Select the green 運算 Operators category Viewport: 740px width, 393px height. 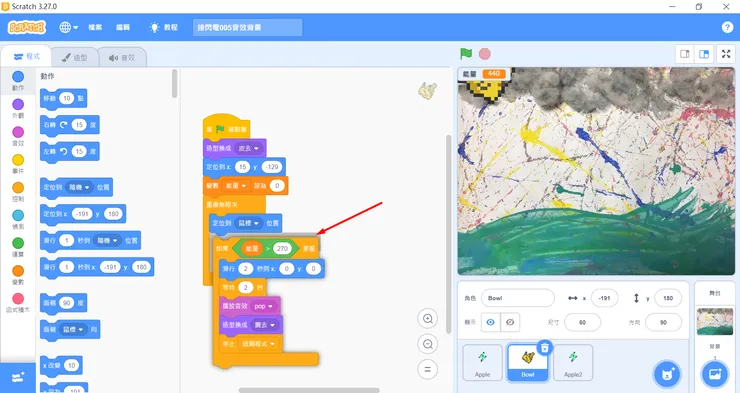click(18, 247)
